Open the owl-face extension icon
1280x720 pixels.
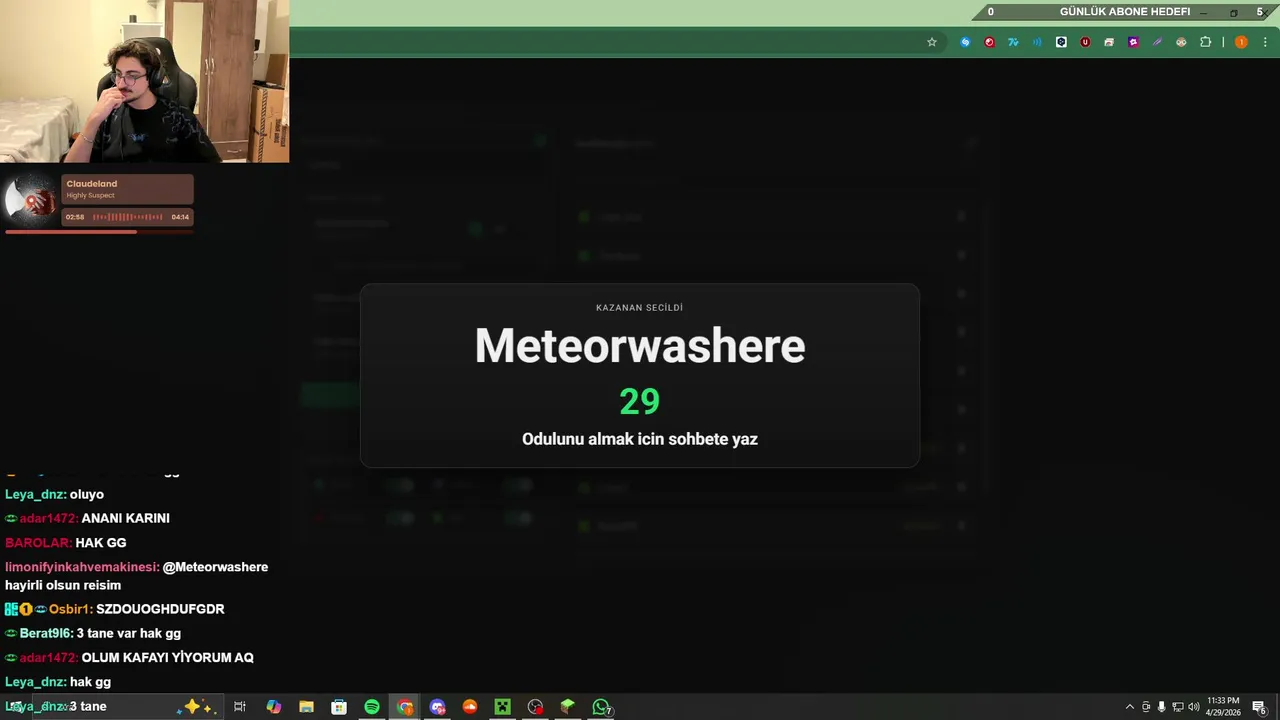(x=1181, y=42)
